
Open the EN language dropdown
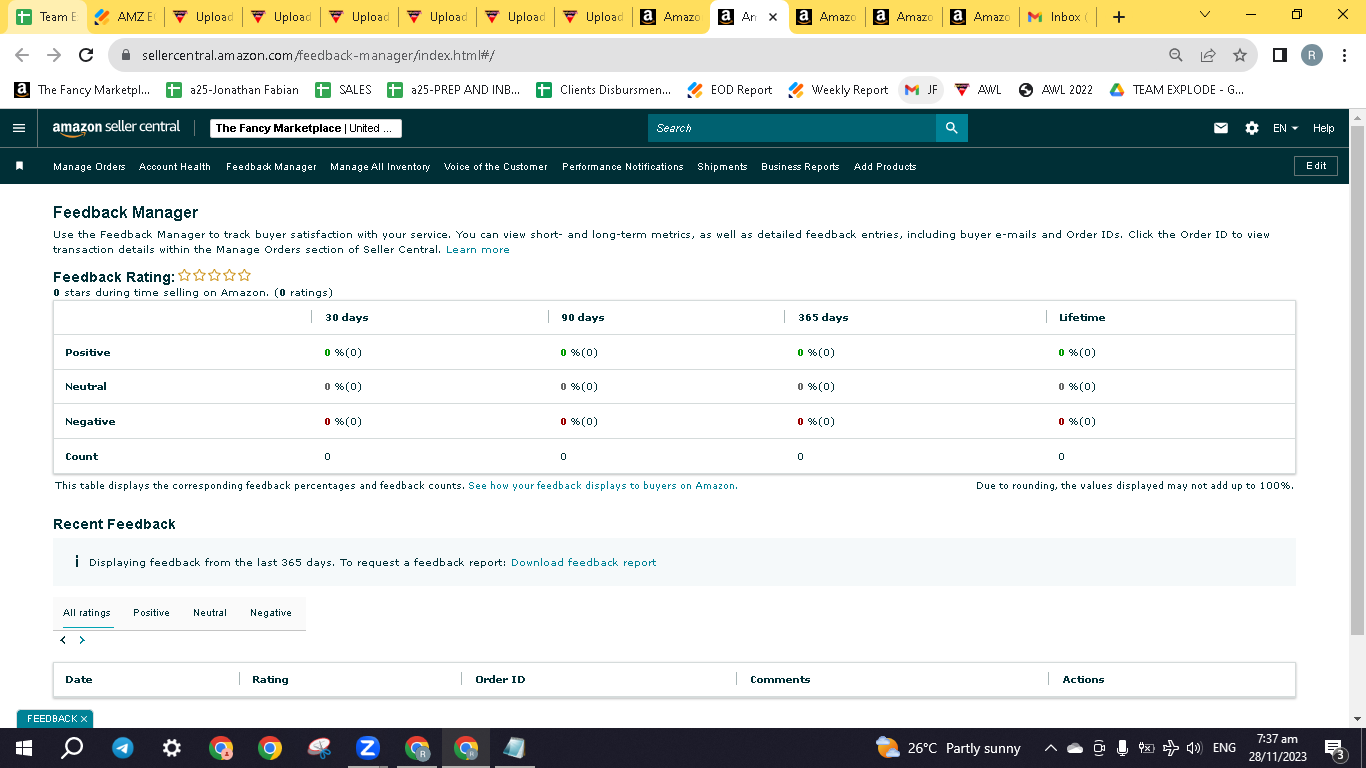pyautogui.click(x=1285, y=128)
